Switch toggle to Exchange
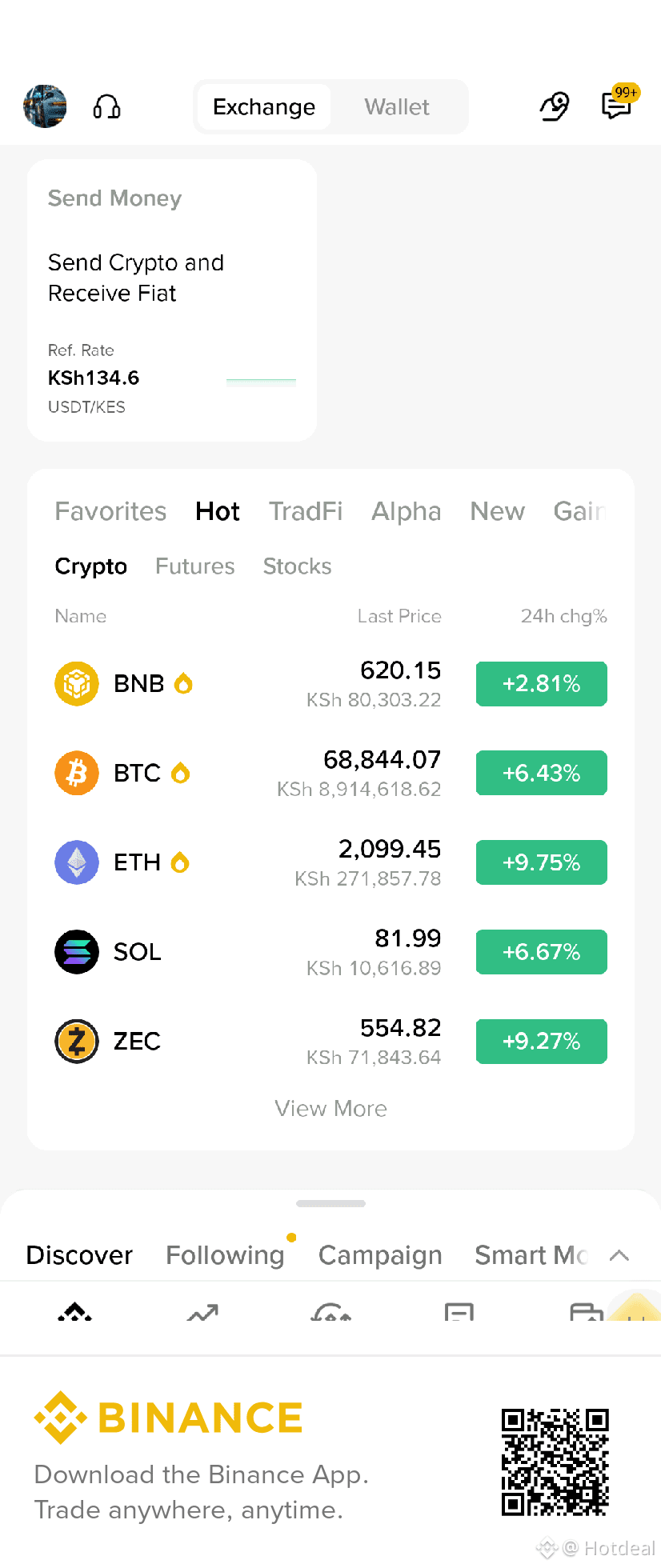661x1568 pixels. pos(264,107)
